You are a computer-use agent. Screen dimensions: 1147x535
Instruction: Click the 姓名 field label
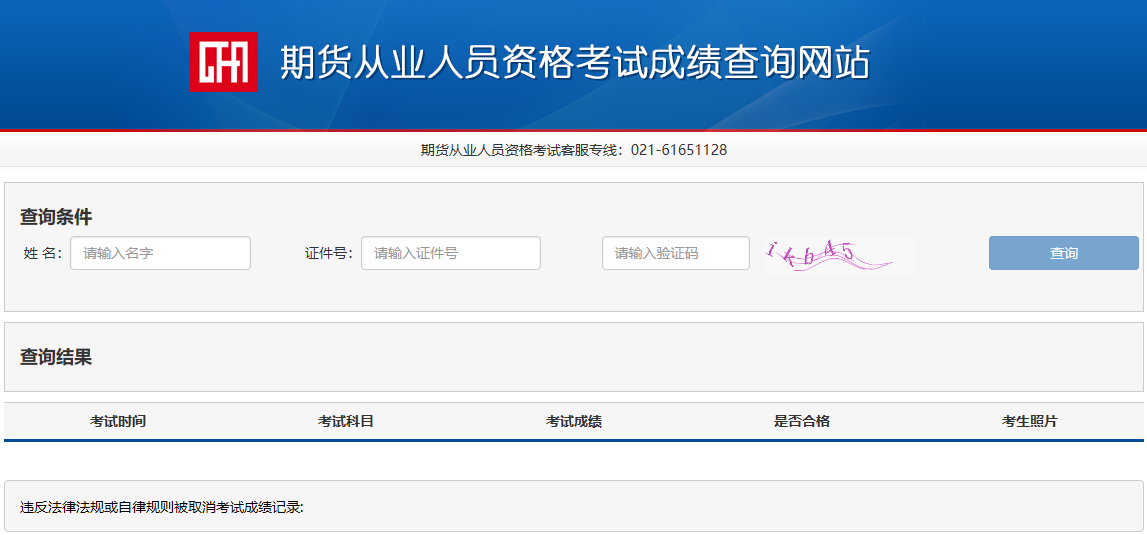(42, 253)
